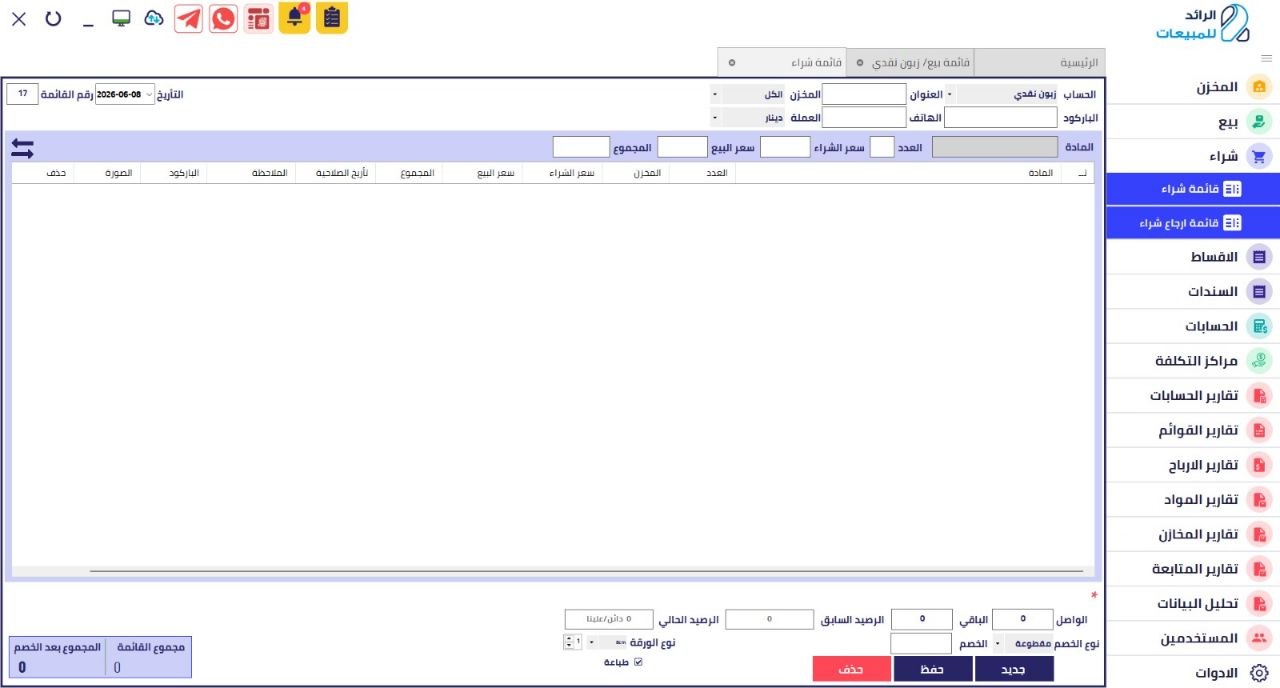Open the red dashboard layout icon
Screen dimensions: 1280x688
pyautogui.click(x=259, y=19)
